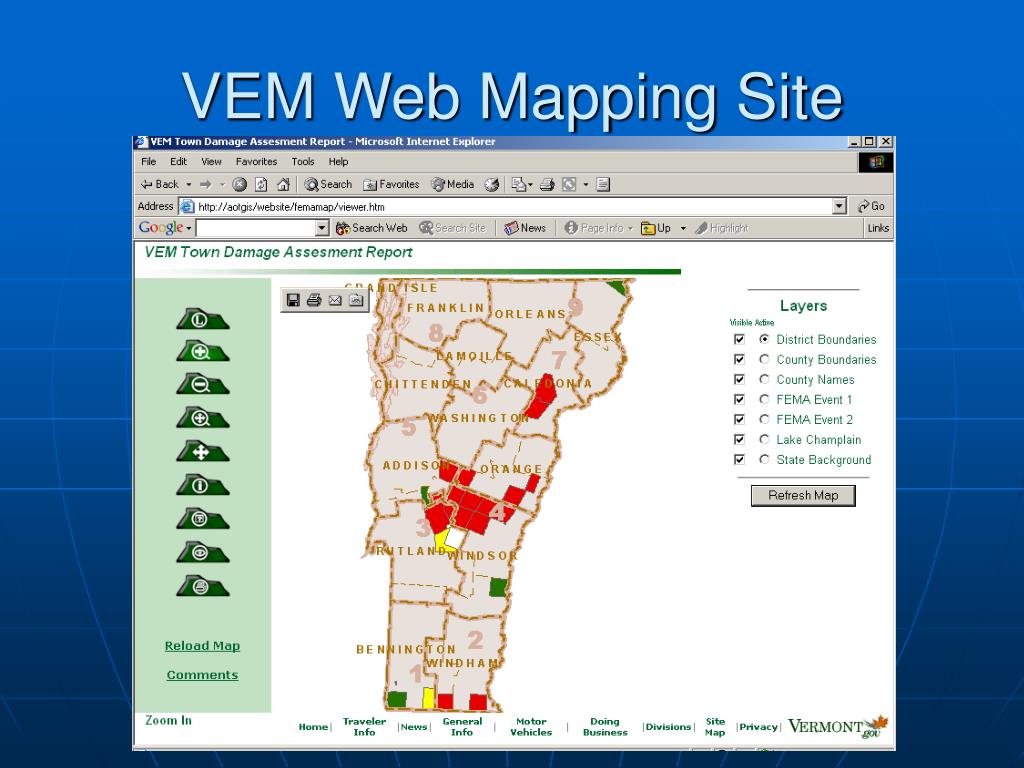This screenshot has width=1024, height=768.
Task: Click the address bar URL field
Action: click(507, 206)
